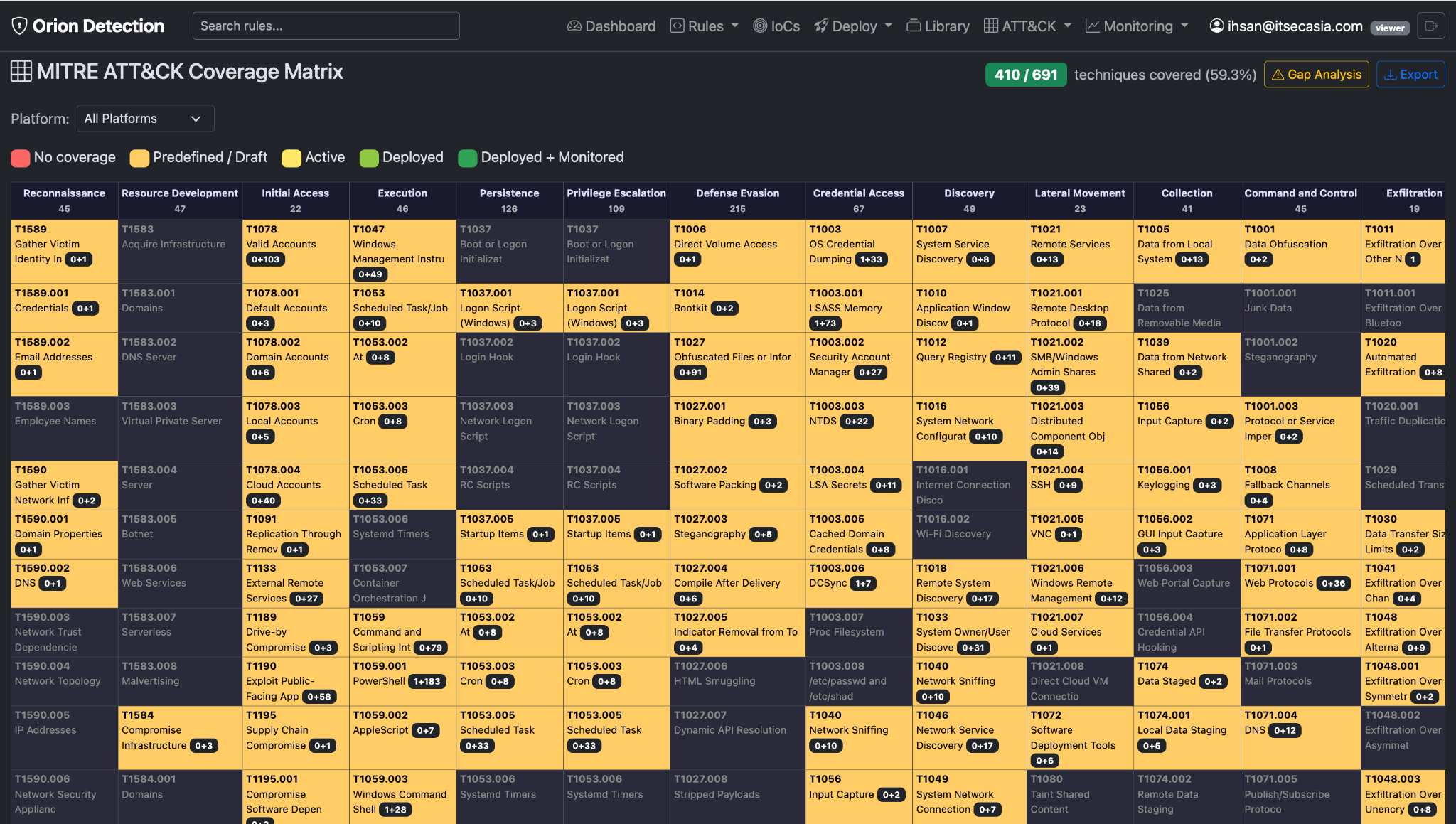Click the user profile avatar icon
Screen dimensions: 1456x824
[1216, 26]
